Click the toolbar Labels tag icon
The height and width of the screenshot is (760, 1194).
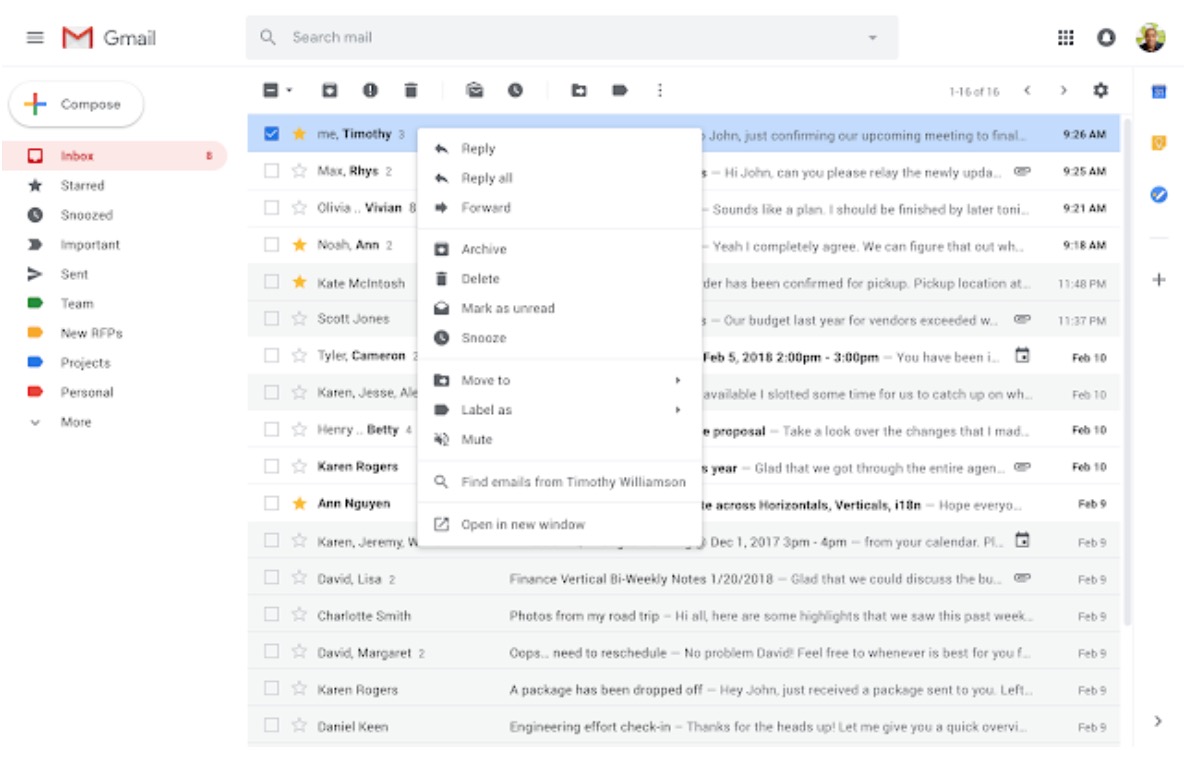620,91
